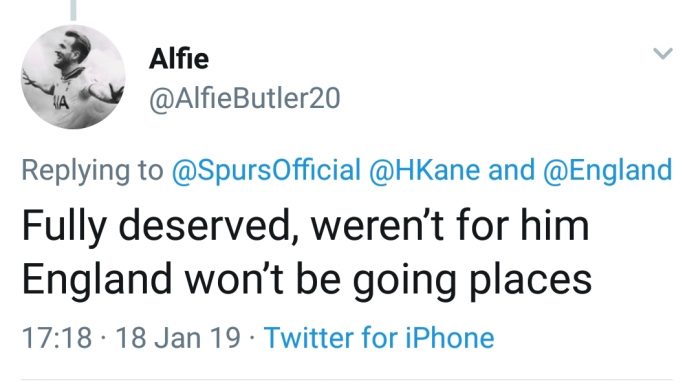Open the 17:18 timestamp
The height and width of the screenshot is (384, 696).
[57, 338]
